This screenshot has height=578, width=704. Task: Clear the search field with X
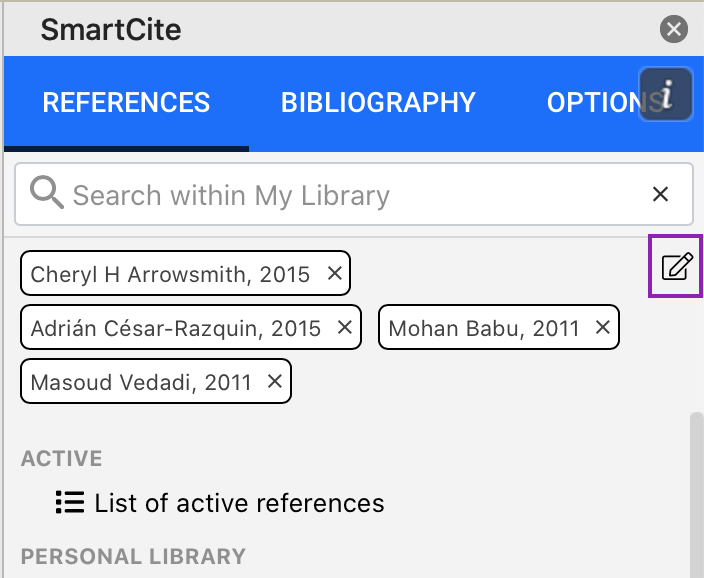coord(660,194)
